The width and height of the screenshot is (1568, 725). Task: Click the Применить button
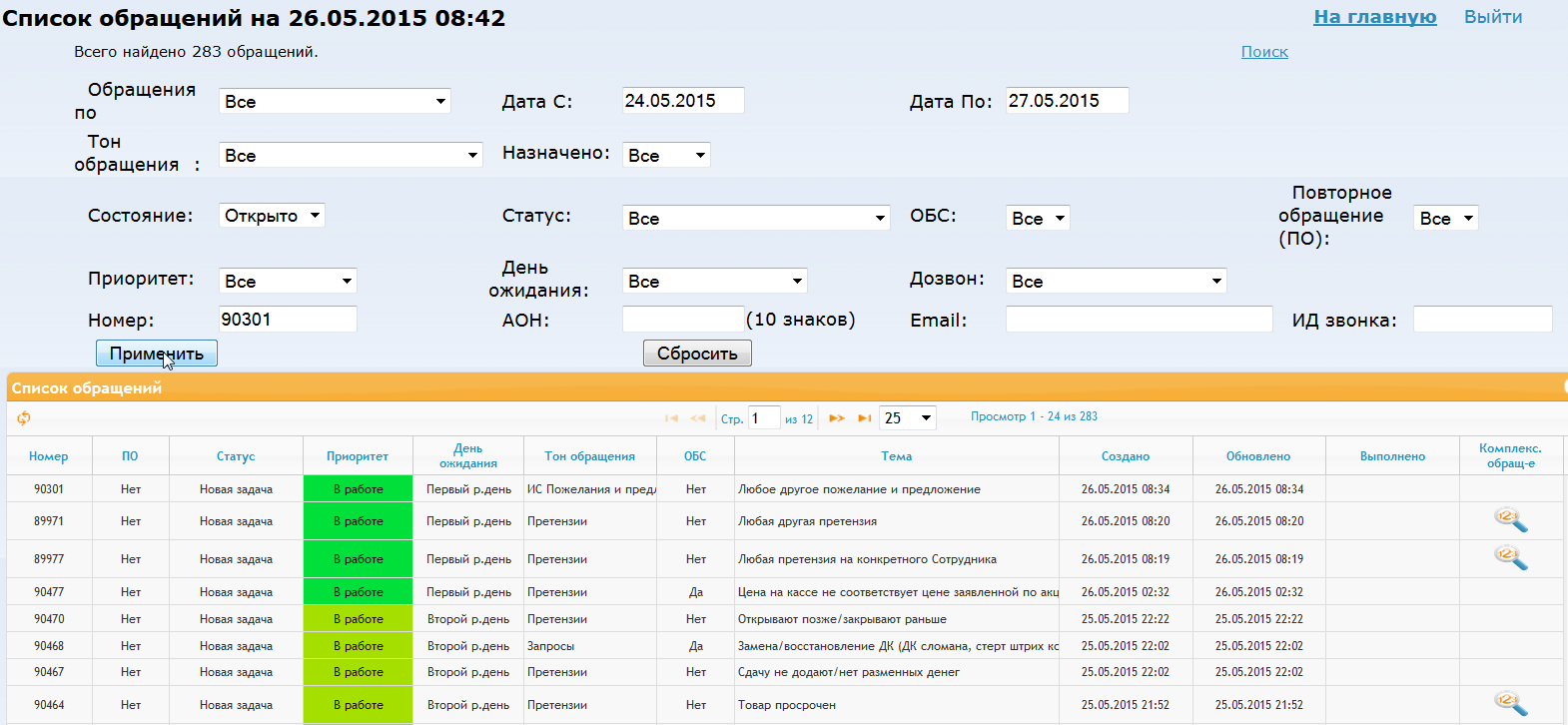tap(156, 354)
